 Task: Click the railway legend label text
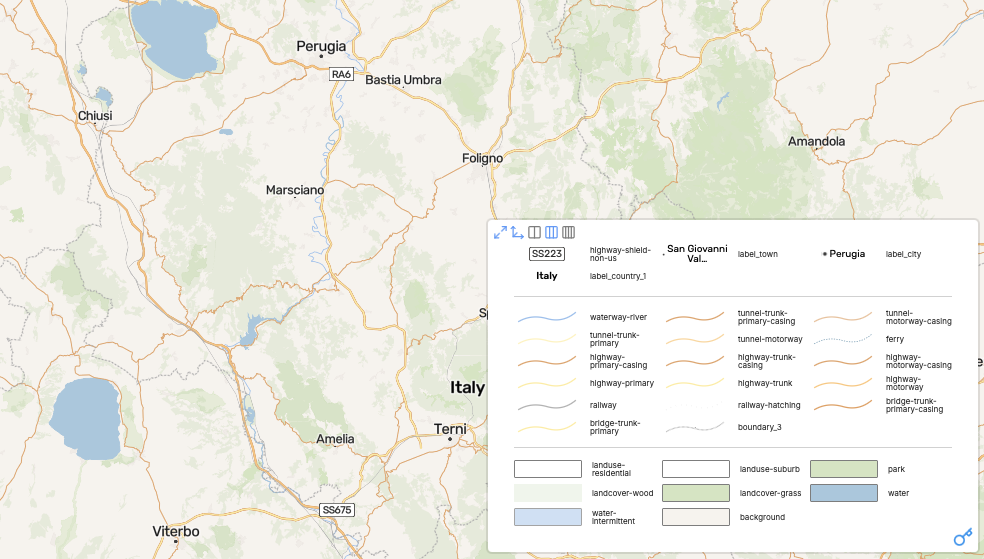(x=603, y=405)
